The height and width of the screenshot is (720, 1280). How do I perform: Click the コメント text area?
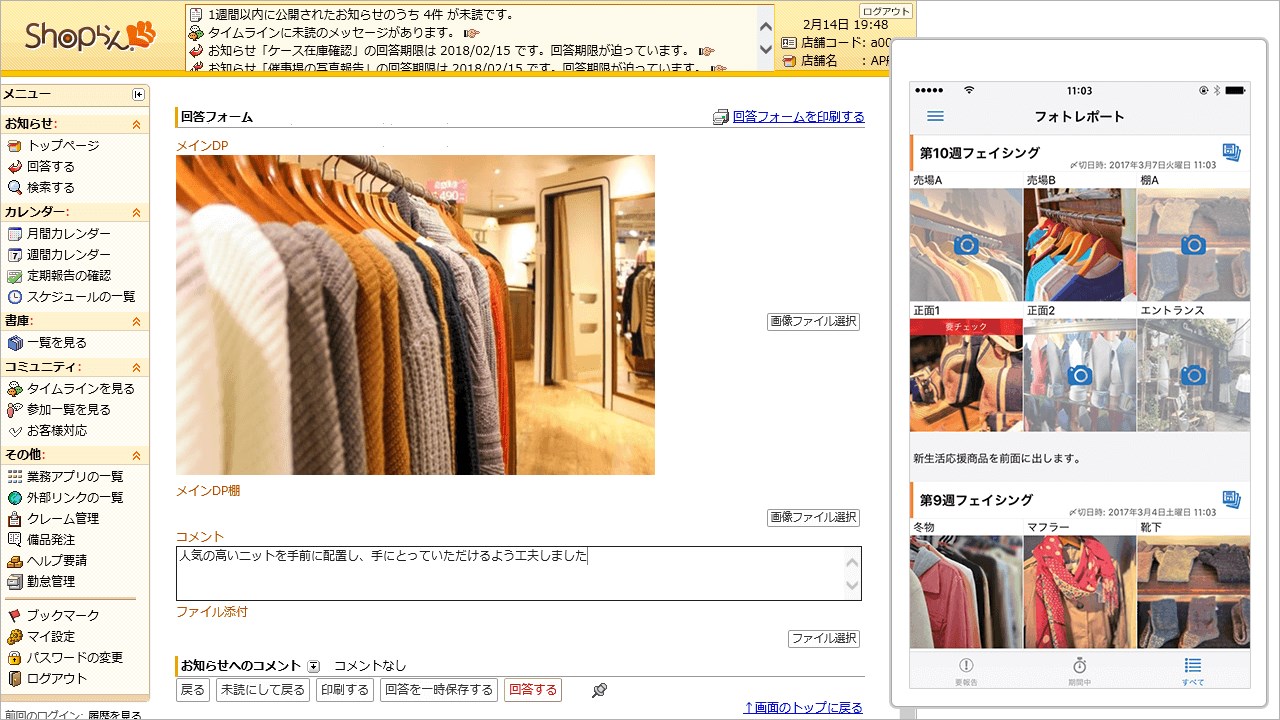(x=518, y=573)
